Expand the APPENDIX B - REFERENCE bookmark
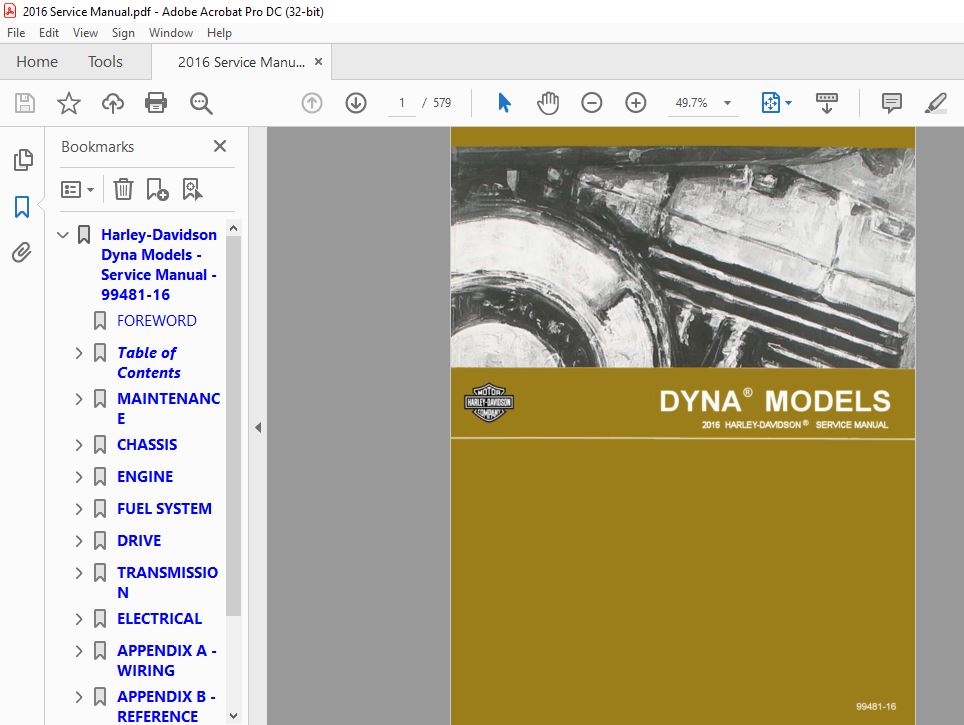Viewport: 964px width, 725px height. (79, 697)
